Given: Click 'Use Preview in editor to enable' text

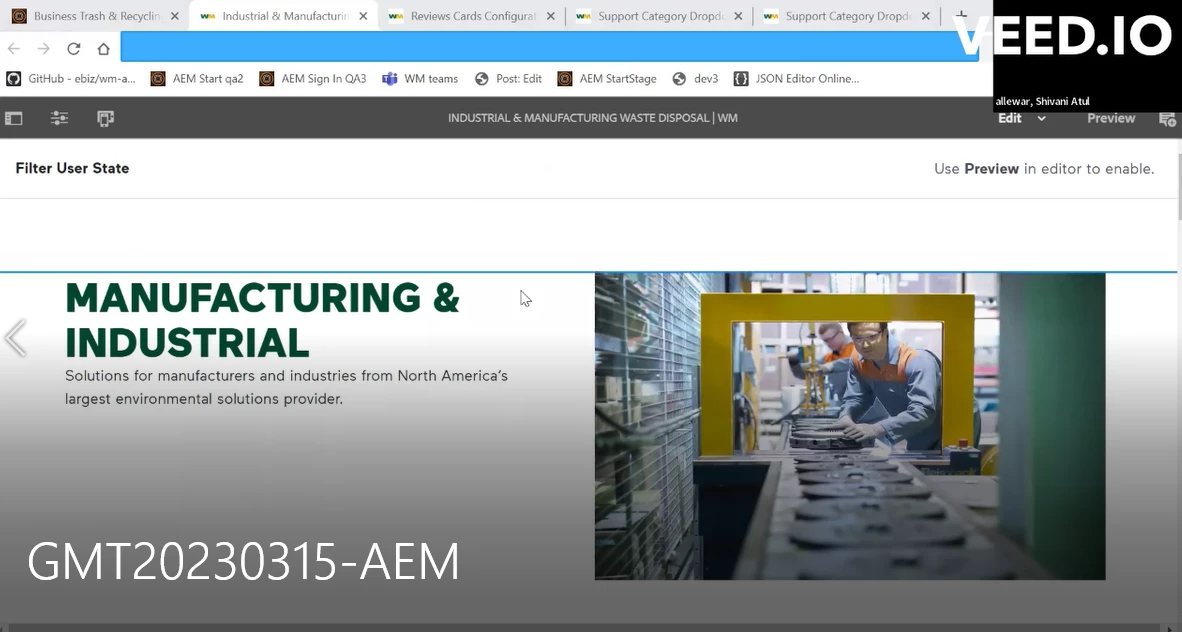Looking at the screenshot, I should coord(1044,169).
